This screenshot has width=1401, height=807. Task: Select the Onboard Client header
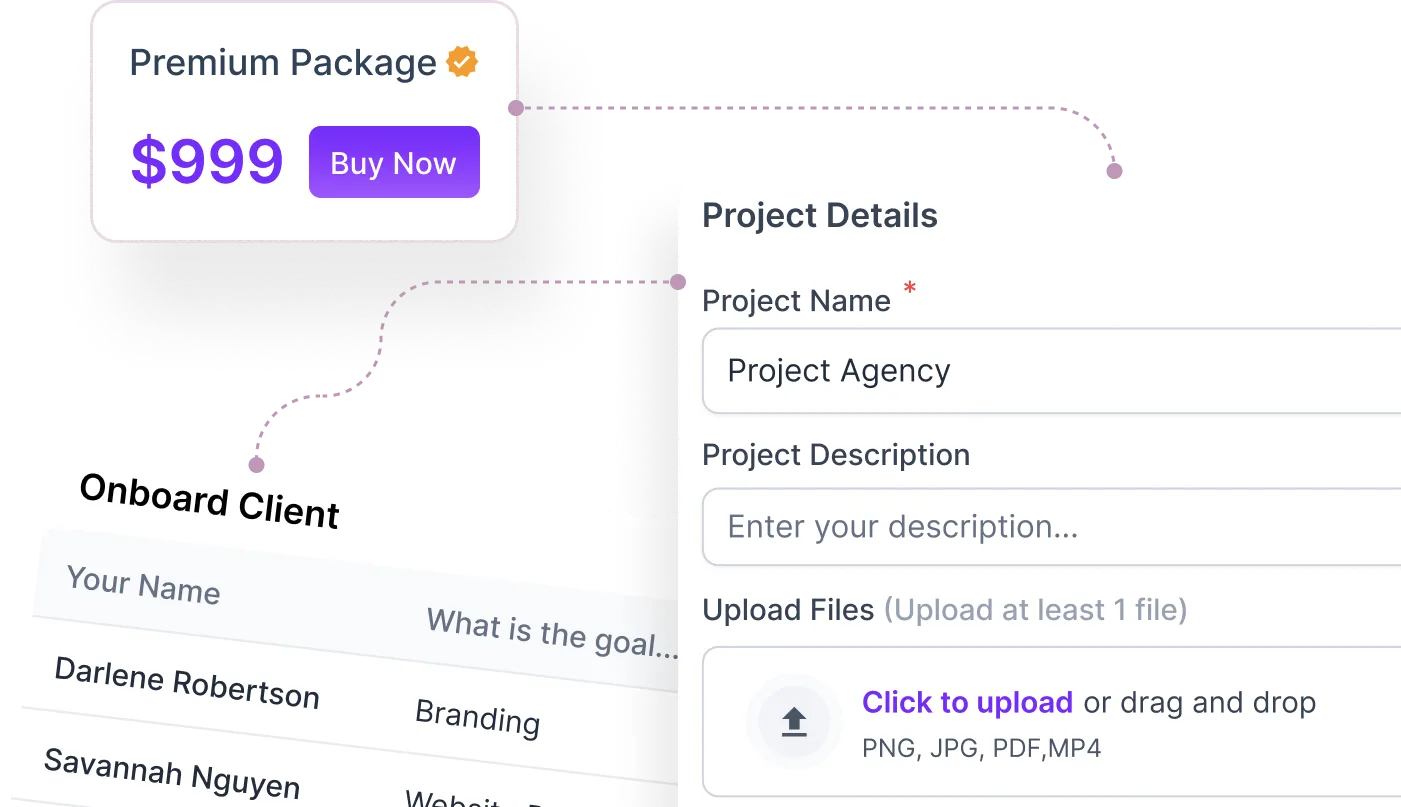pos(208,500)
